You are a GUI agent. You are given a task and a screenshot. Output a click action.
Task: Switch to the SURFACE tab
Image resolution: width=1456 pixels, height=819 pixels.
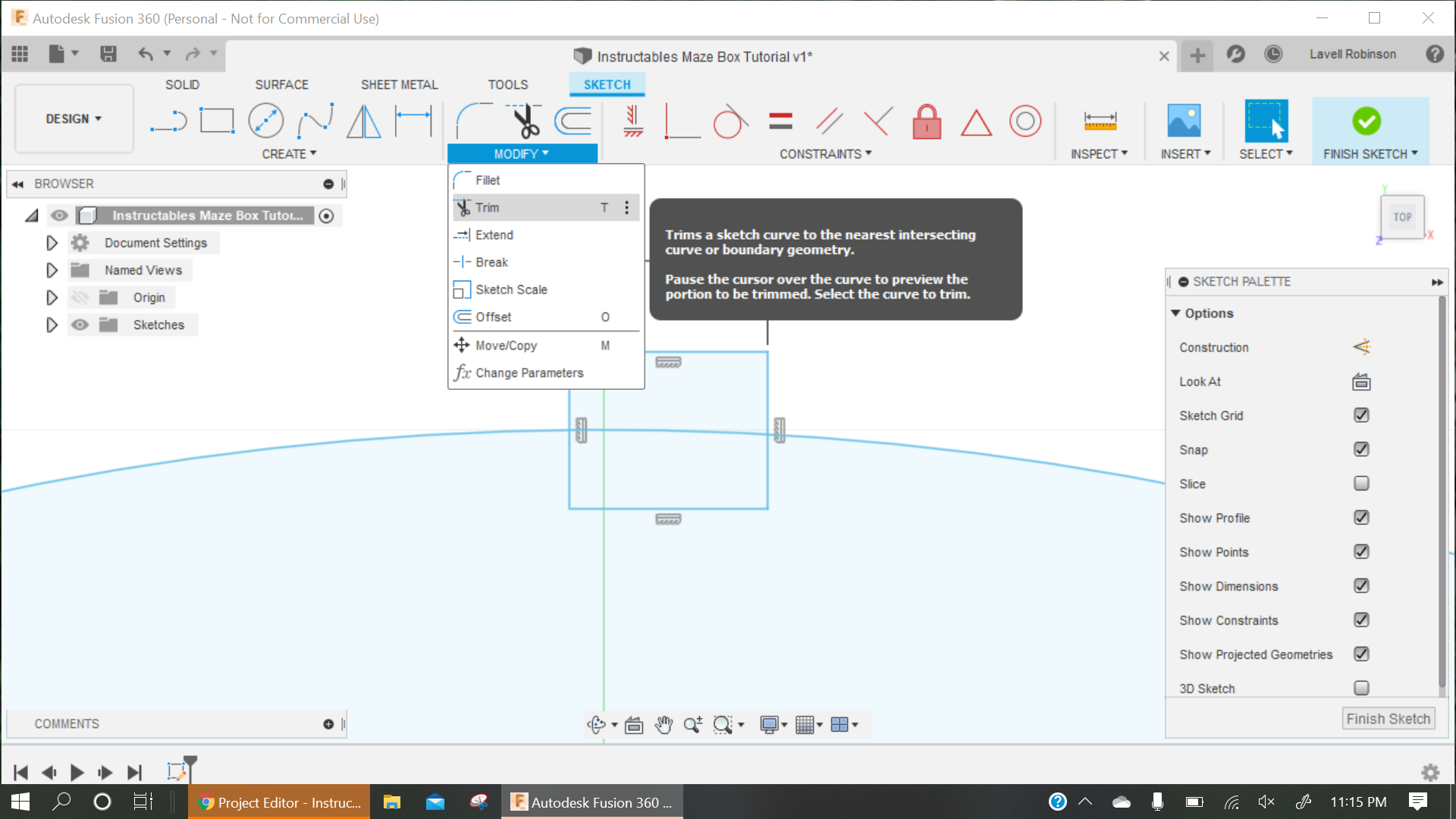coord(281,85)
